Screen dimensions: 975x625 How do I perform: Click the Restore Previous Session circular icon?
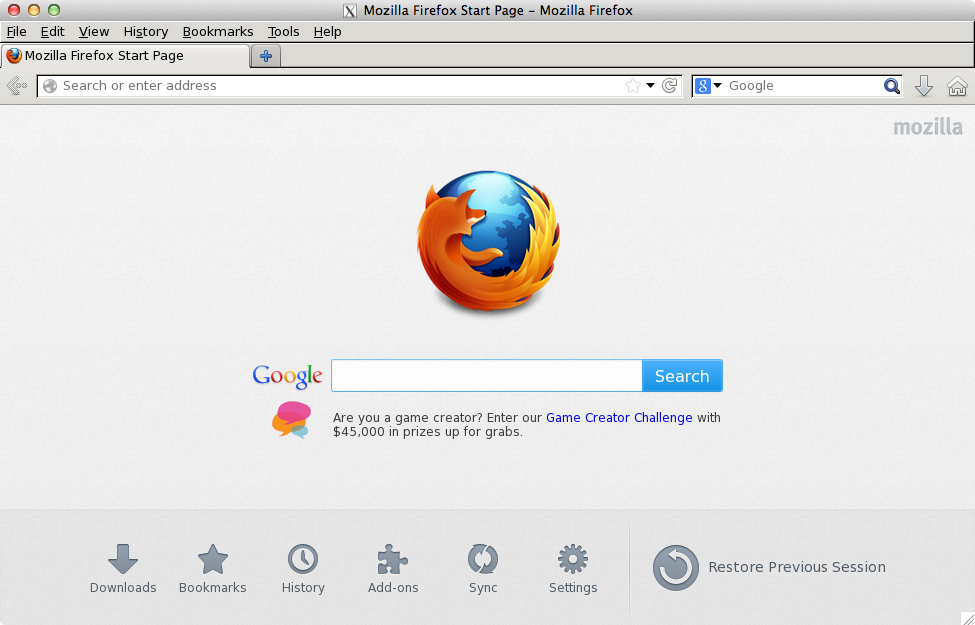click(x=676, y=567)
